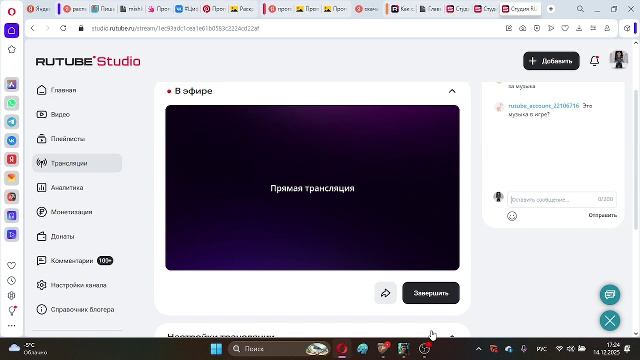This screenshot has width=640, height=360.
Task: Open history clock in Opera sidebar
Action: pyautogui.click(x=11, y=280)
